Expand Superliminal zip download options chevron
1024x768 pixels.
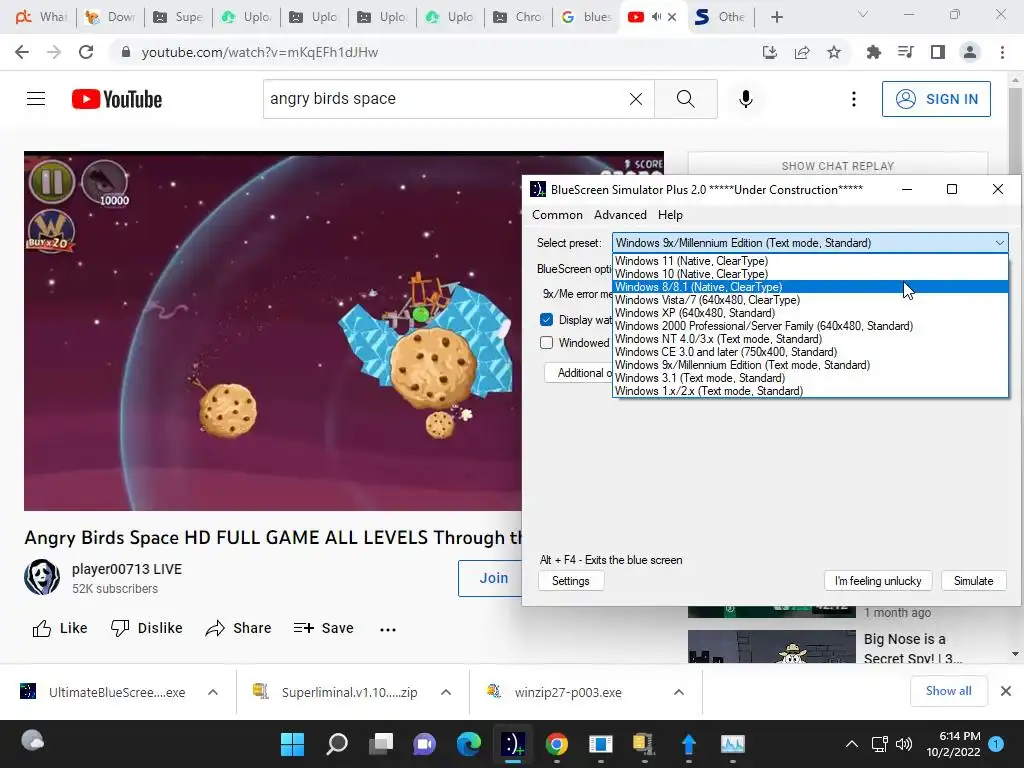(446, 692)
